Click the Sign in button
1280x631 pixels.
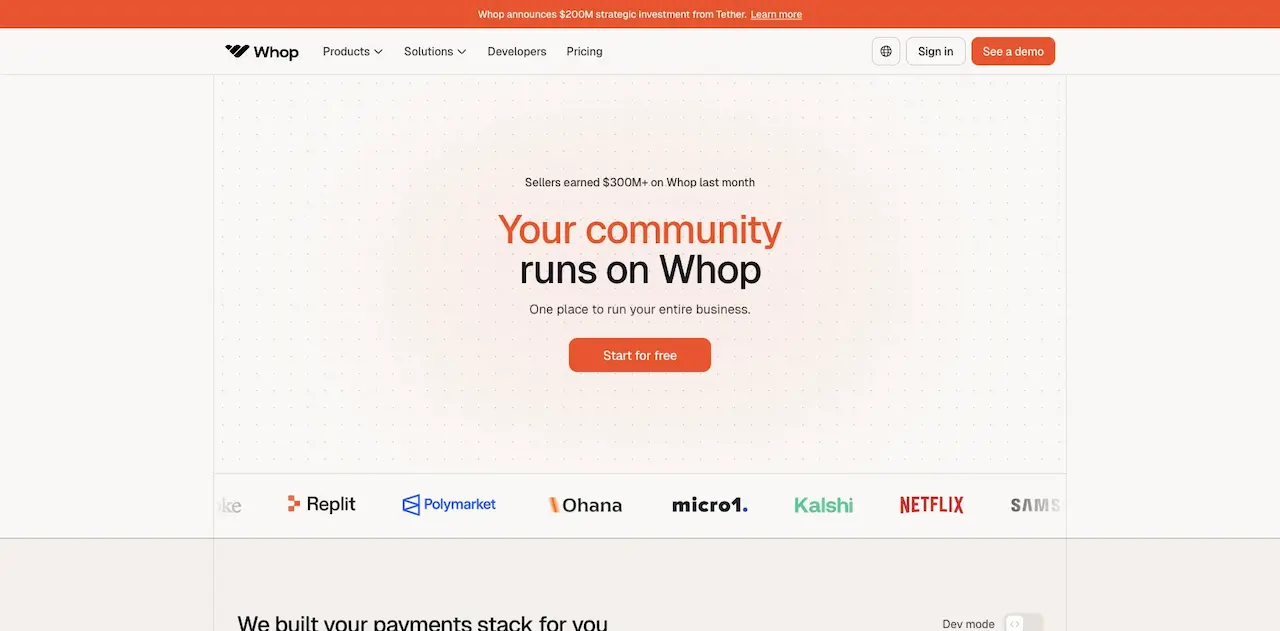(x=935, y=51)
